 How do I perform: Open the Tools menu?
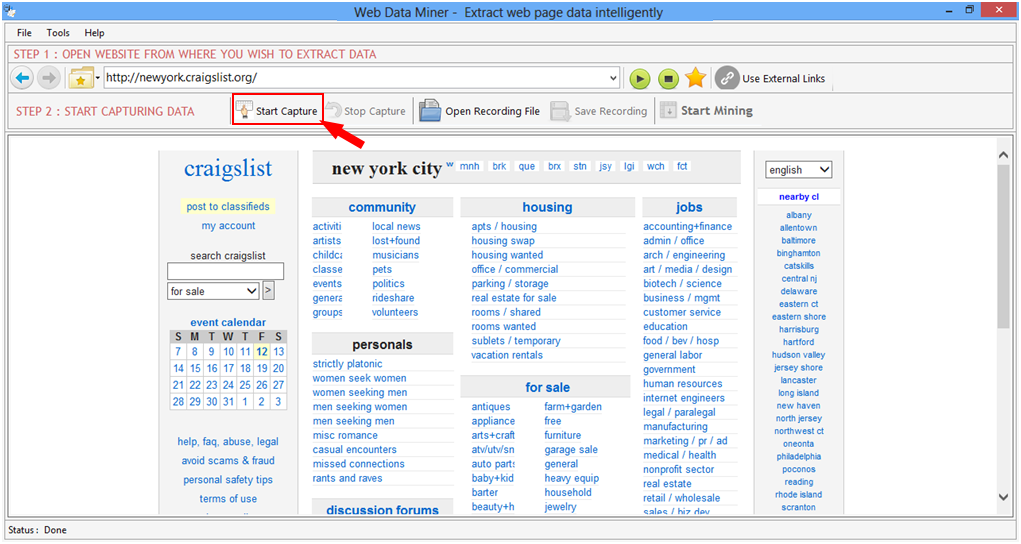coord(58,33)
